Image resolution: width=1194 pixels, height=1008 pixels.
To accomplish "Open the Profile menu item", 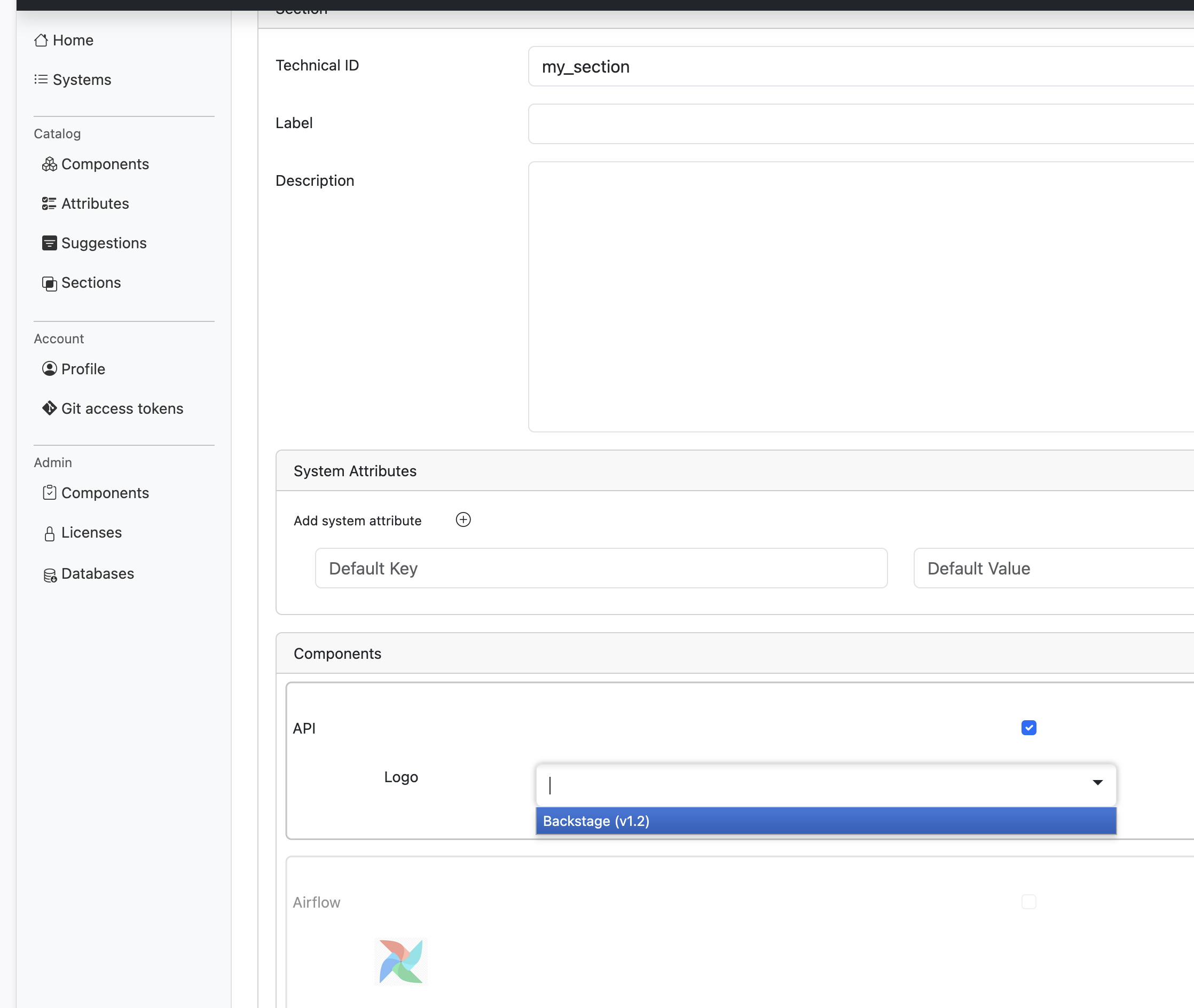I will (x=83, y=369).
